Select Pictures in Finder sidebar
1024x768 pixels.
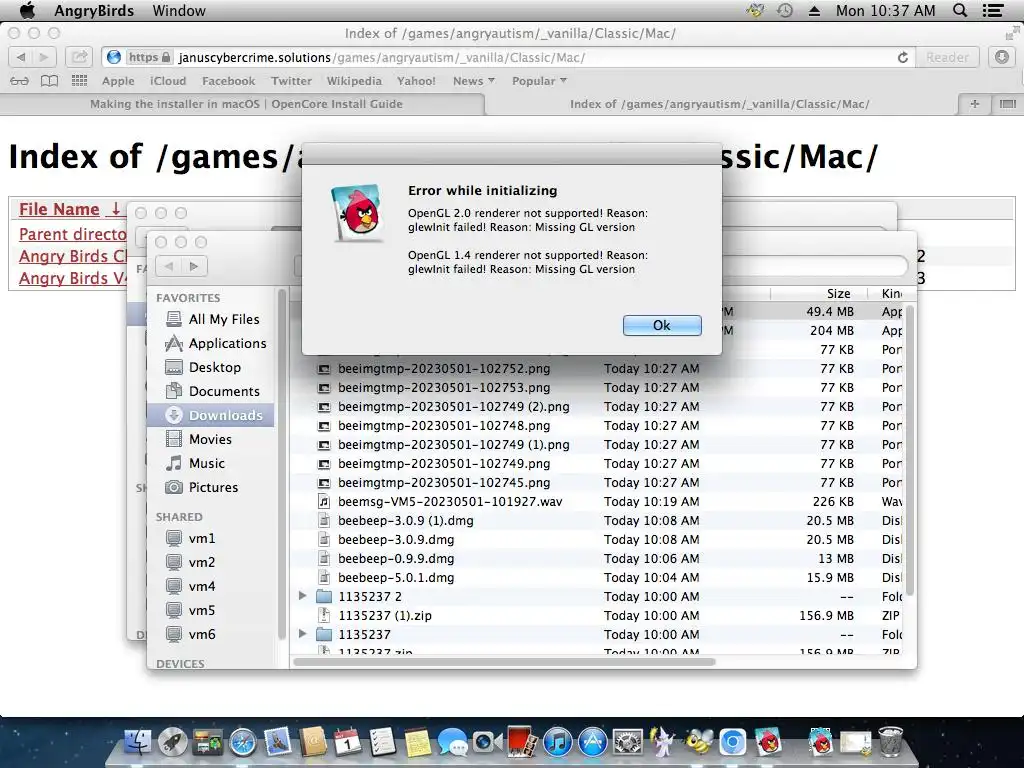[x=210, y=487]
